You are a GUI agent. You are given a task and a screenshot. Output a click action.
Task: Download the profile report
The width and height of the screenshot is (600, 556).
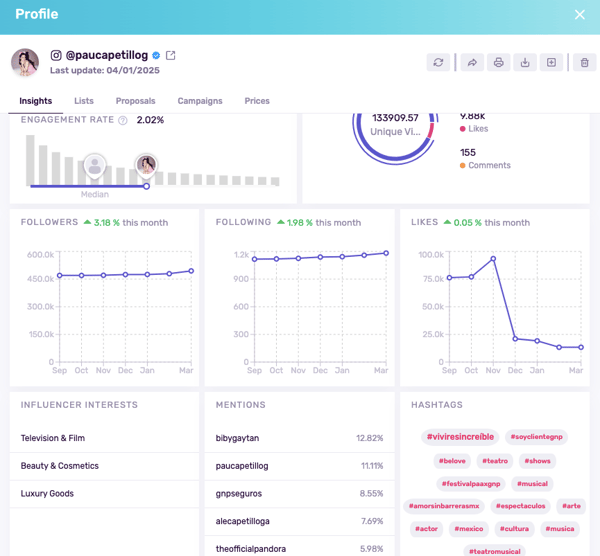[525, 62]
